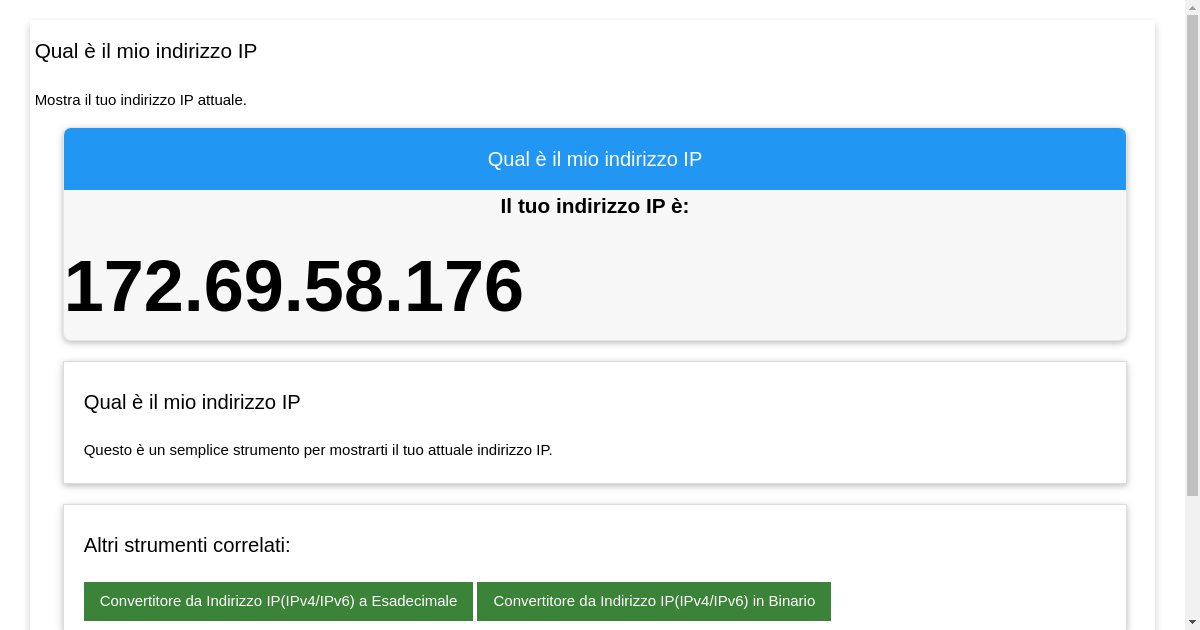Image resolution: width=1200 pixels, height=630 pixels.
Task: Click the description about semplice strumento
Action: click(318, 450)
